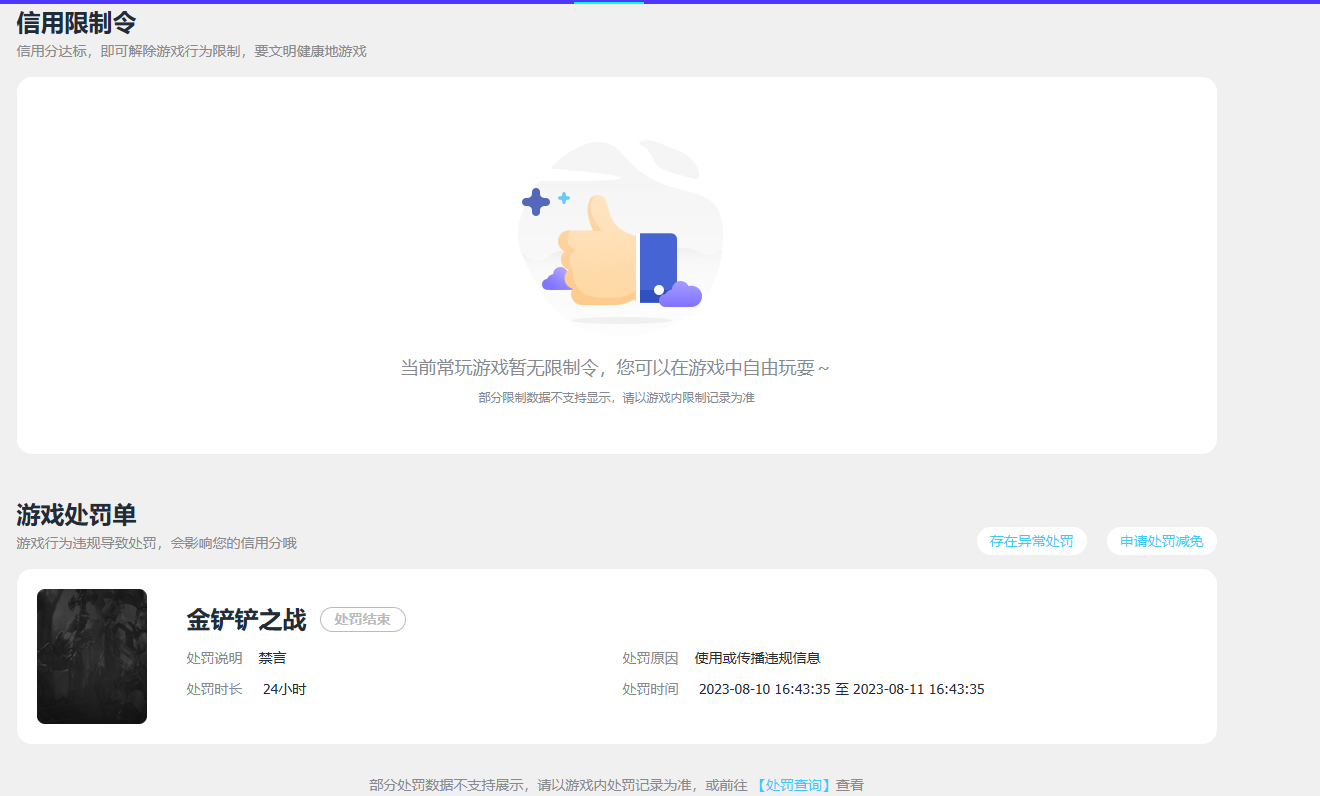This screenshot has width=1320, height=796.
Task: Click the 游戏行为违规导致处罚 subtitle text
Action: [x=156, y=543]
